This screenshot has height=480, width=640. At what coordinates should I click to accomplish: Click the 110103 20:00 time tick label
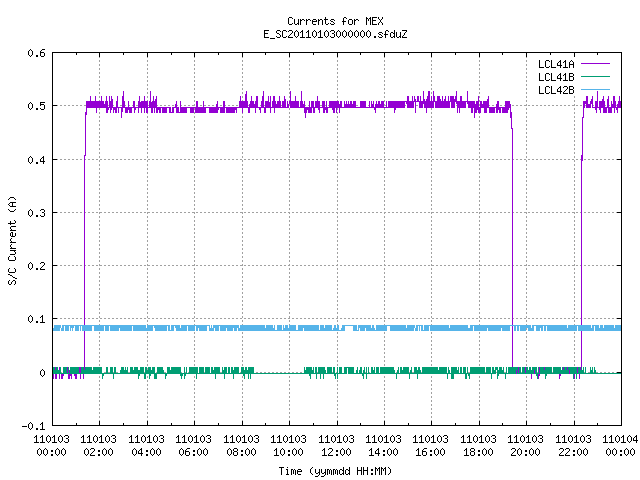[526, 446]
